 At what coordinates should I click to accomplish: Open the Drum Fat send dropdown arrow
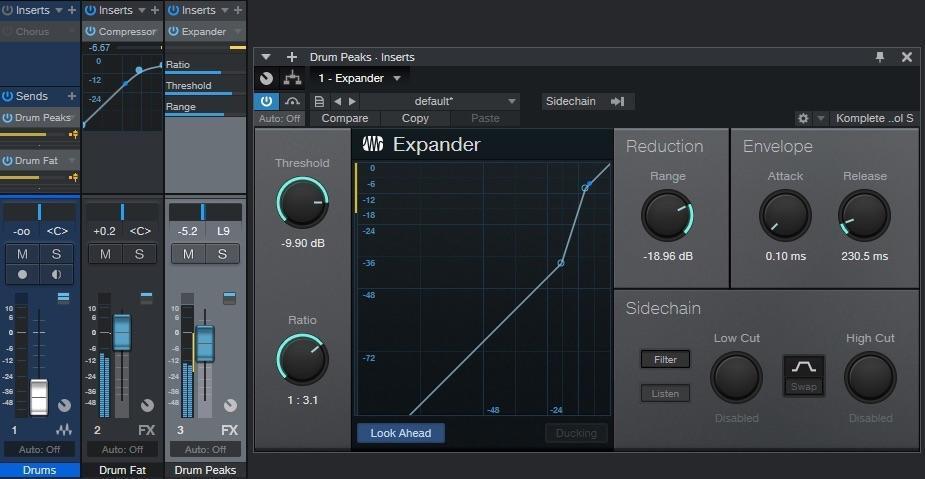(x=72, y=160)
